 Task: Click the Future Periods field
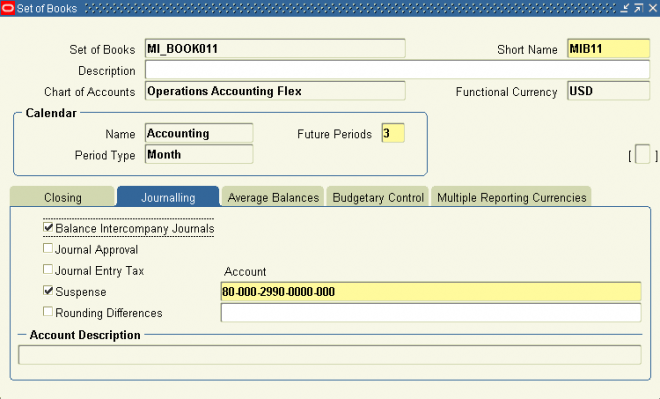pyautogui.click(x=393, y=133)
